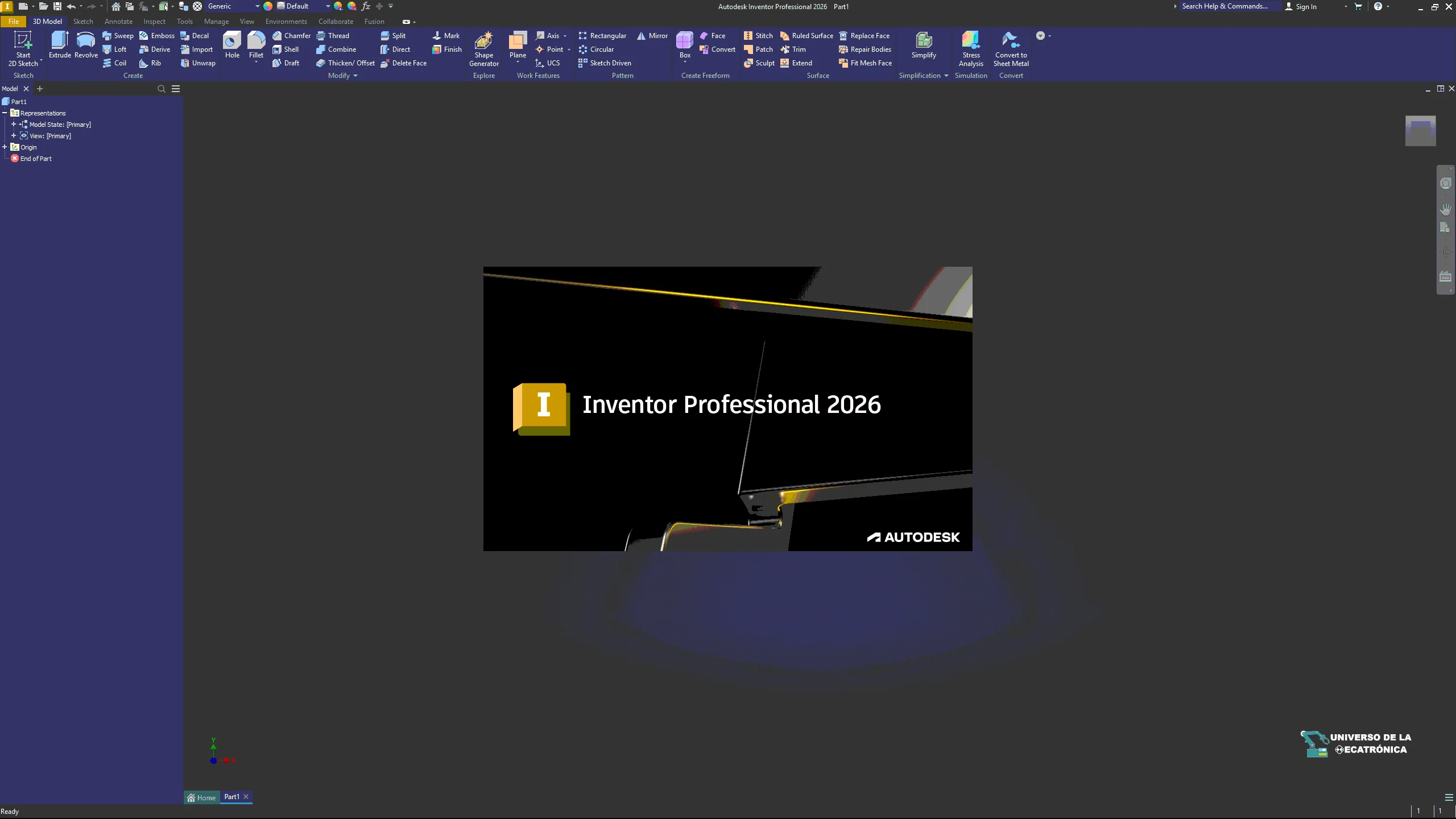1456x819 pixels.
Task: Use the Combine tool
Action: tap(336, 49)
